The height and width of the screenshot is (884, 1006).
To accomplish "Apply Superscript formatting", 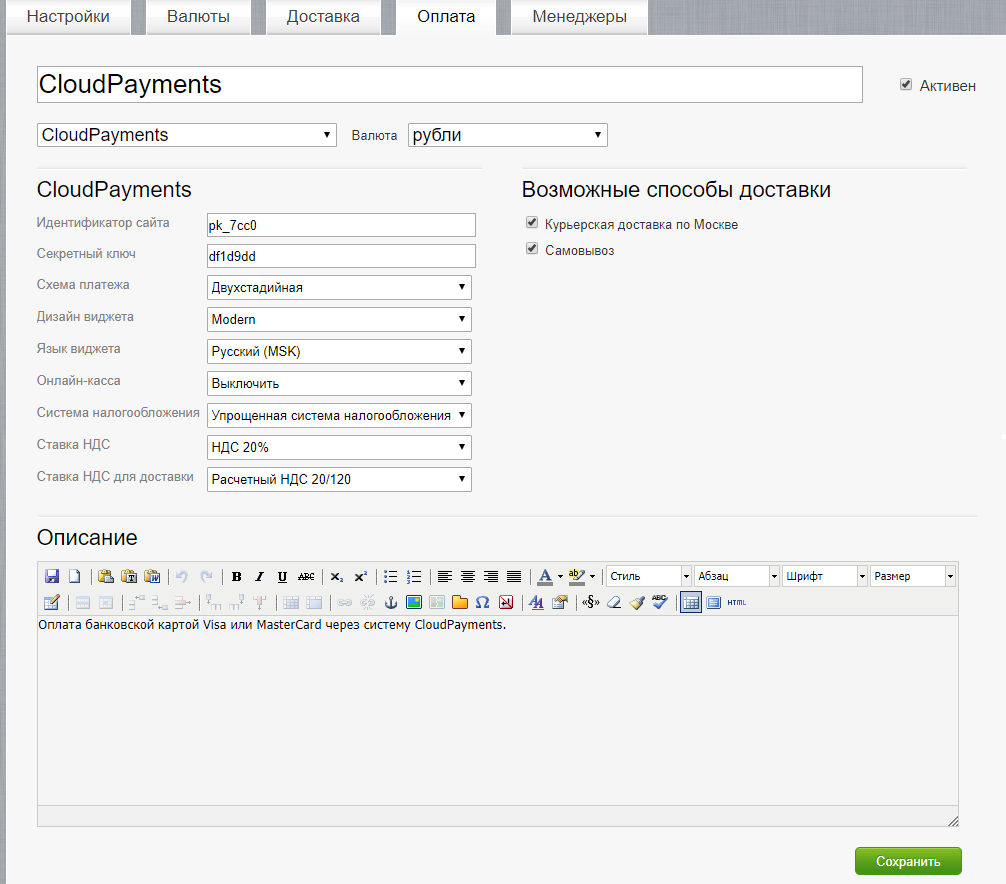I will [x=361, y=576].
